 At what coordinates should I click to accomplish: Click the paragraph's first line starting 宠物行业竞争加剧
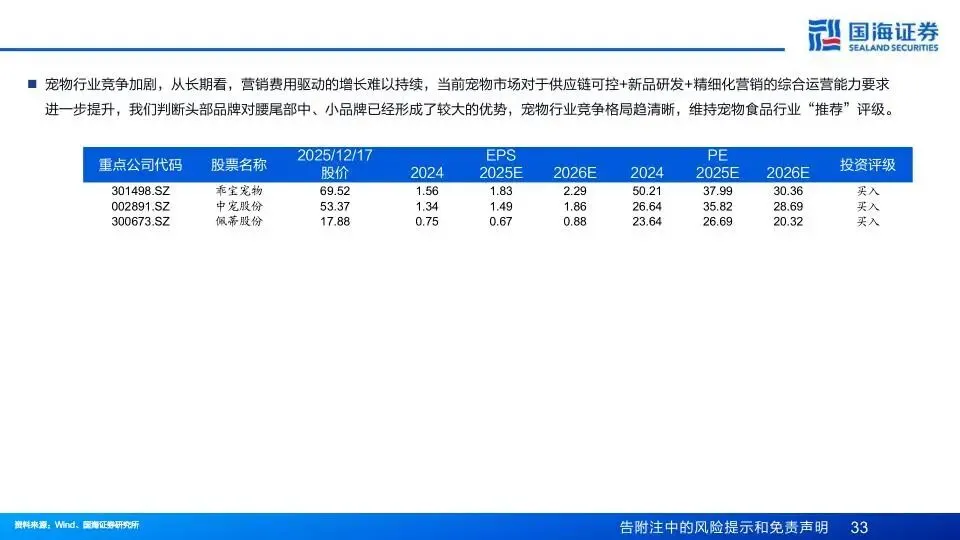click(x=467, y=84)
